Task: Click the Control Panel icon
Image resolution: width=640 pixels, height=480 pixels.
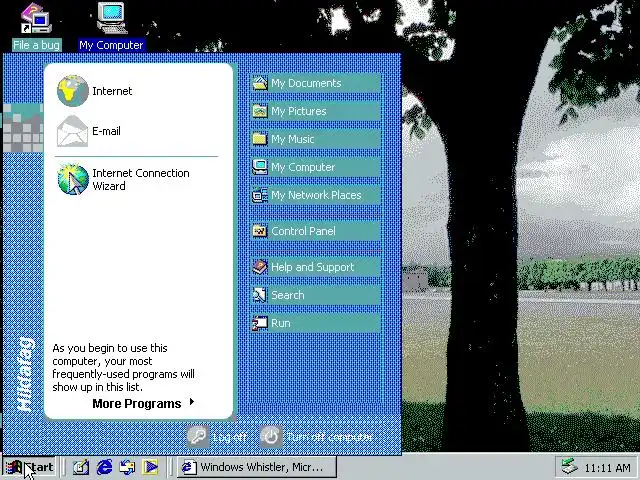Action: click(260, 231)
